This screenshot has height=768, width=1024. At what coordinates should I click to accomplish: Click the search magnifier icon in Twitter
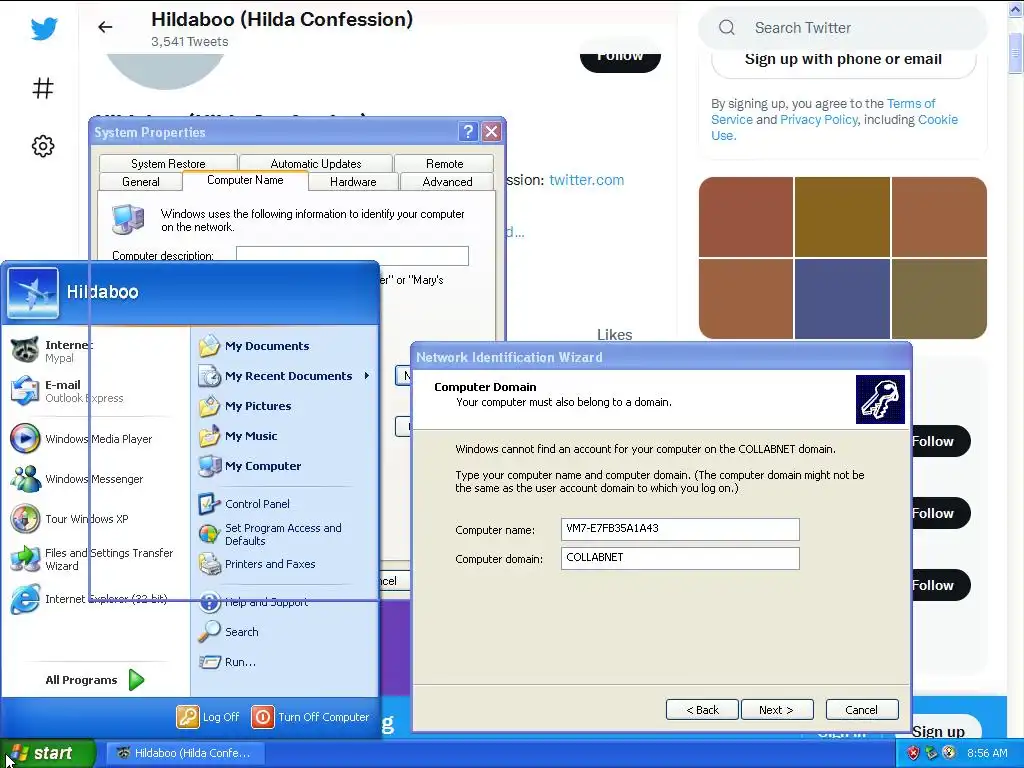[727, 27]
